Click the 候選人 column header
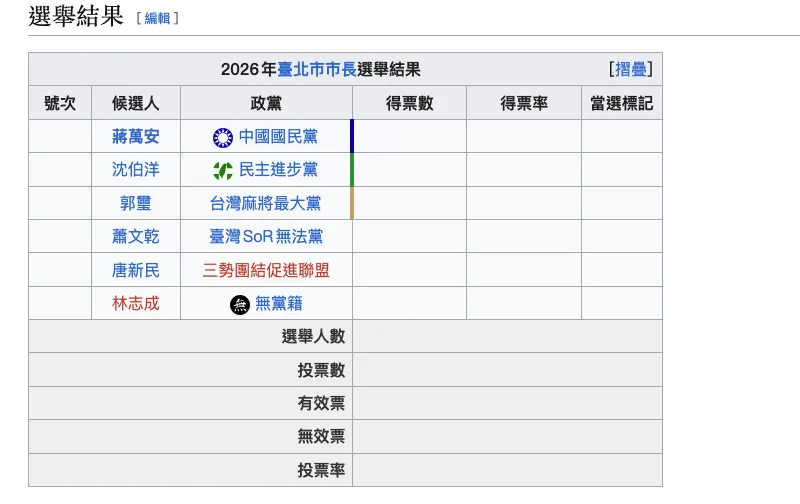This screenshot has width=800, height=504. click(136, 103)
